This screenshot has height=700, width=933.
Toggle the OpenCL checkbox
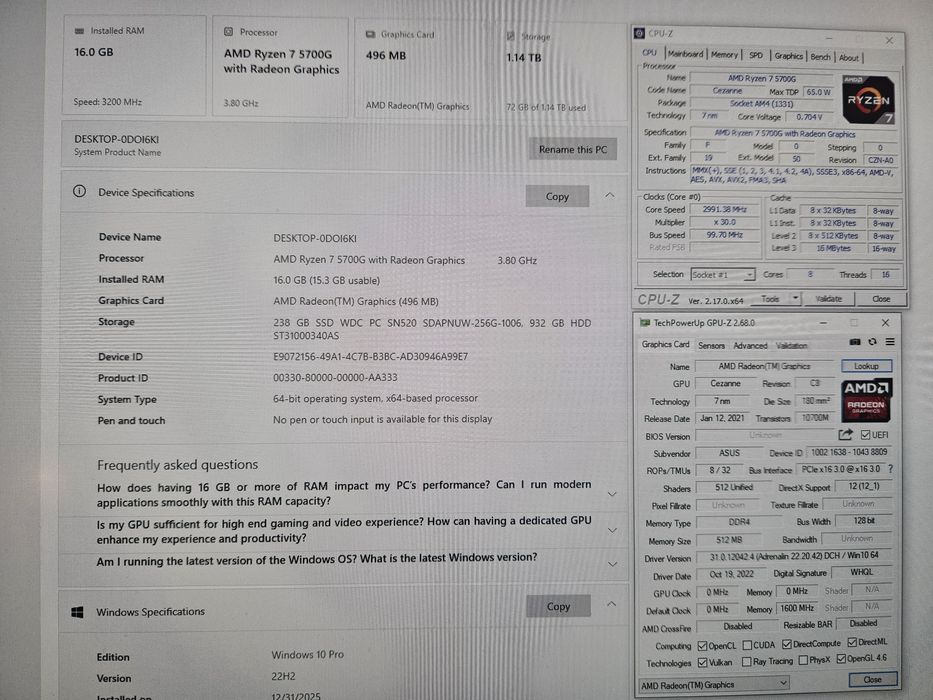pos(702,646)
